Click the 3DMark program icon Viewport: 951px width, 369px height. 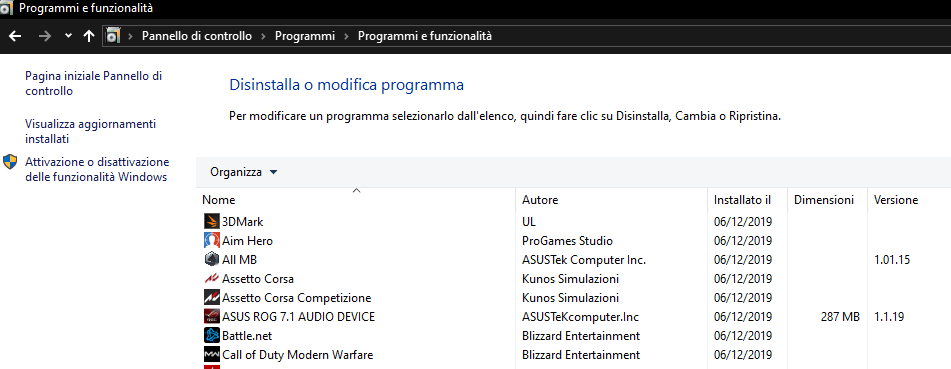211,222
